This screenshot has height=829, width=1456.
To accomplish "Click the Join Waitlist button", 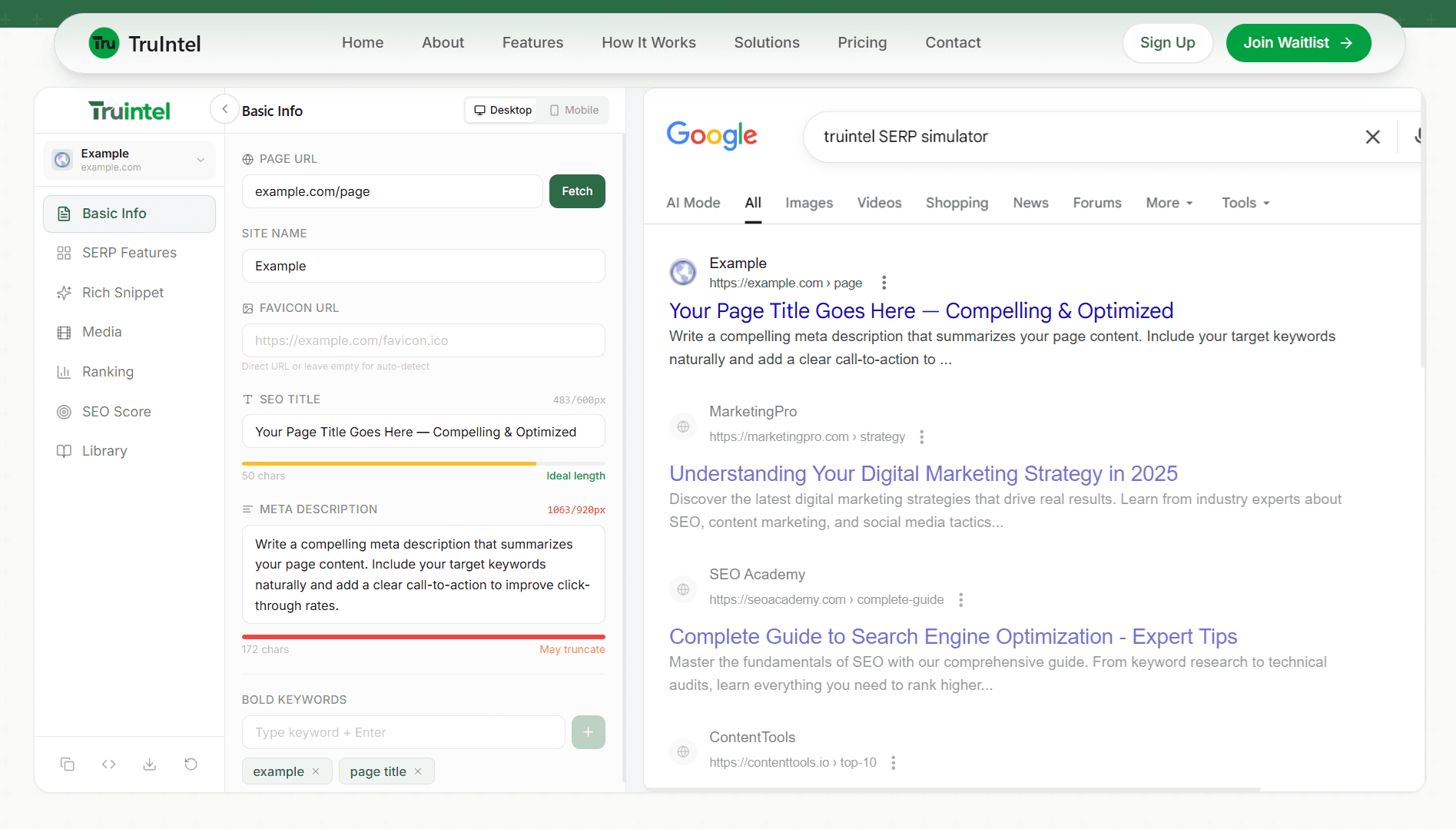I will pos(1298,43).
